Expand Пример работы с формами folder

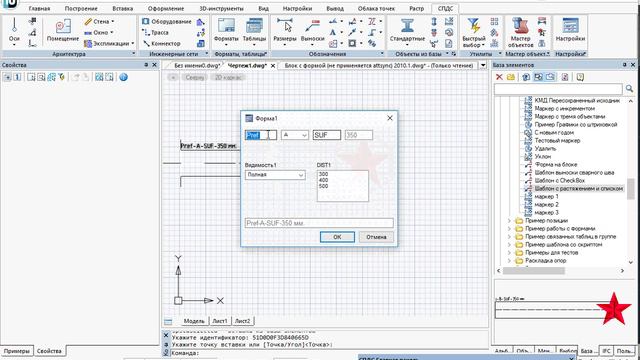509,229
